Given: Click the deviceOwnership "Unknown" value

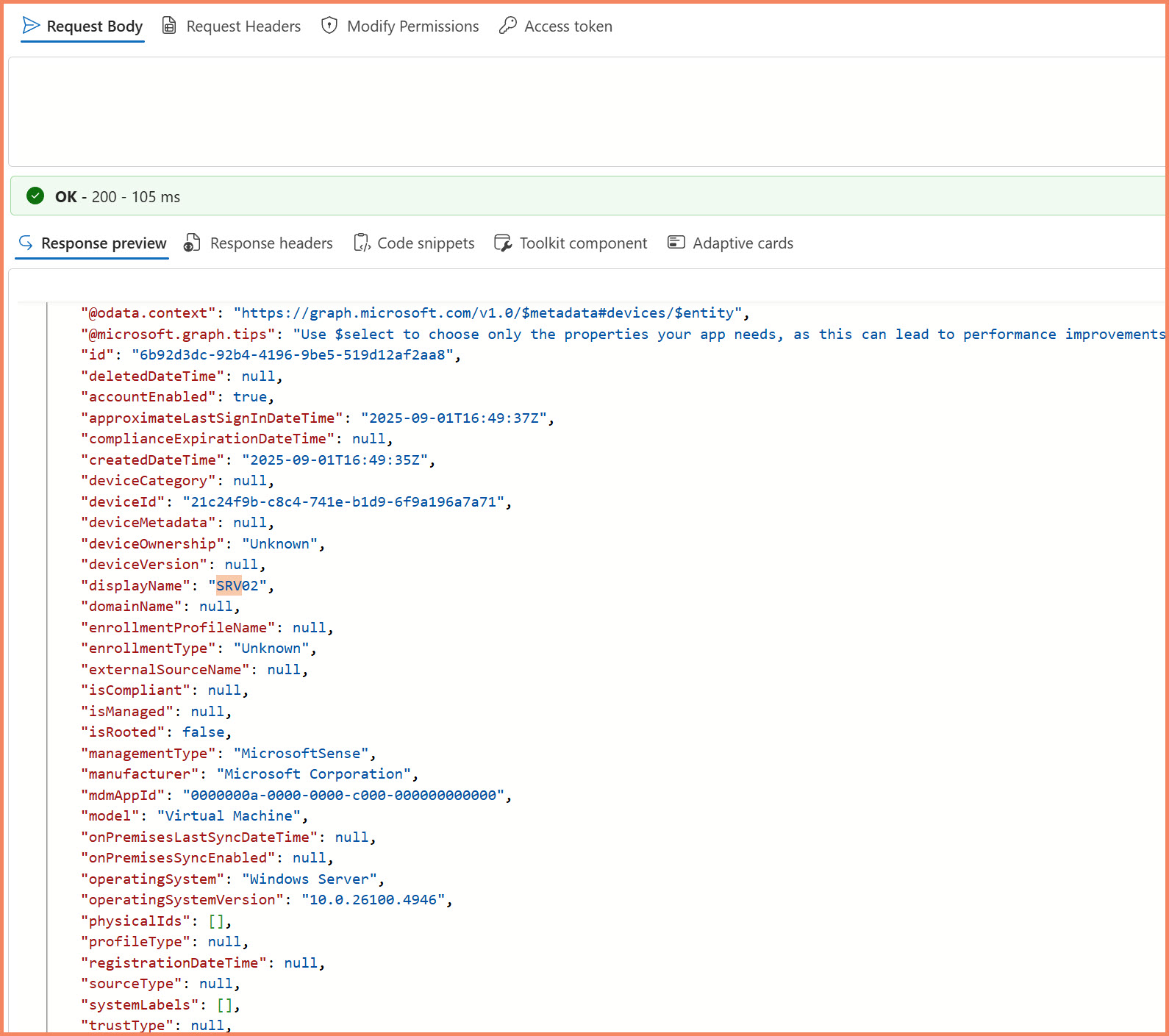Looking at the screenshot, I should point(279,544).
